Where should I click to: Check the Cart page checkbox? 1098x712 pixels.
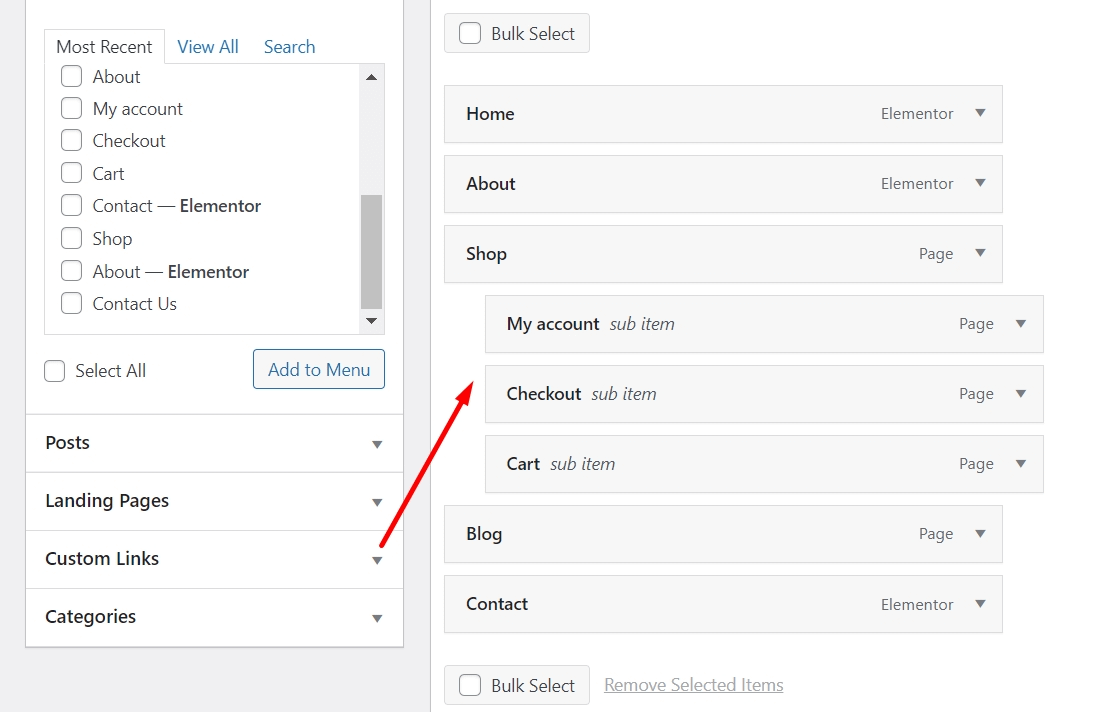[71, 173]
